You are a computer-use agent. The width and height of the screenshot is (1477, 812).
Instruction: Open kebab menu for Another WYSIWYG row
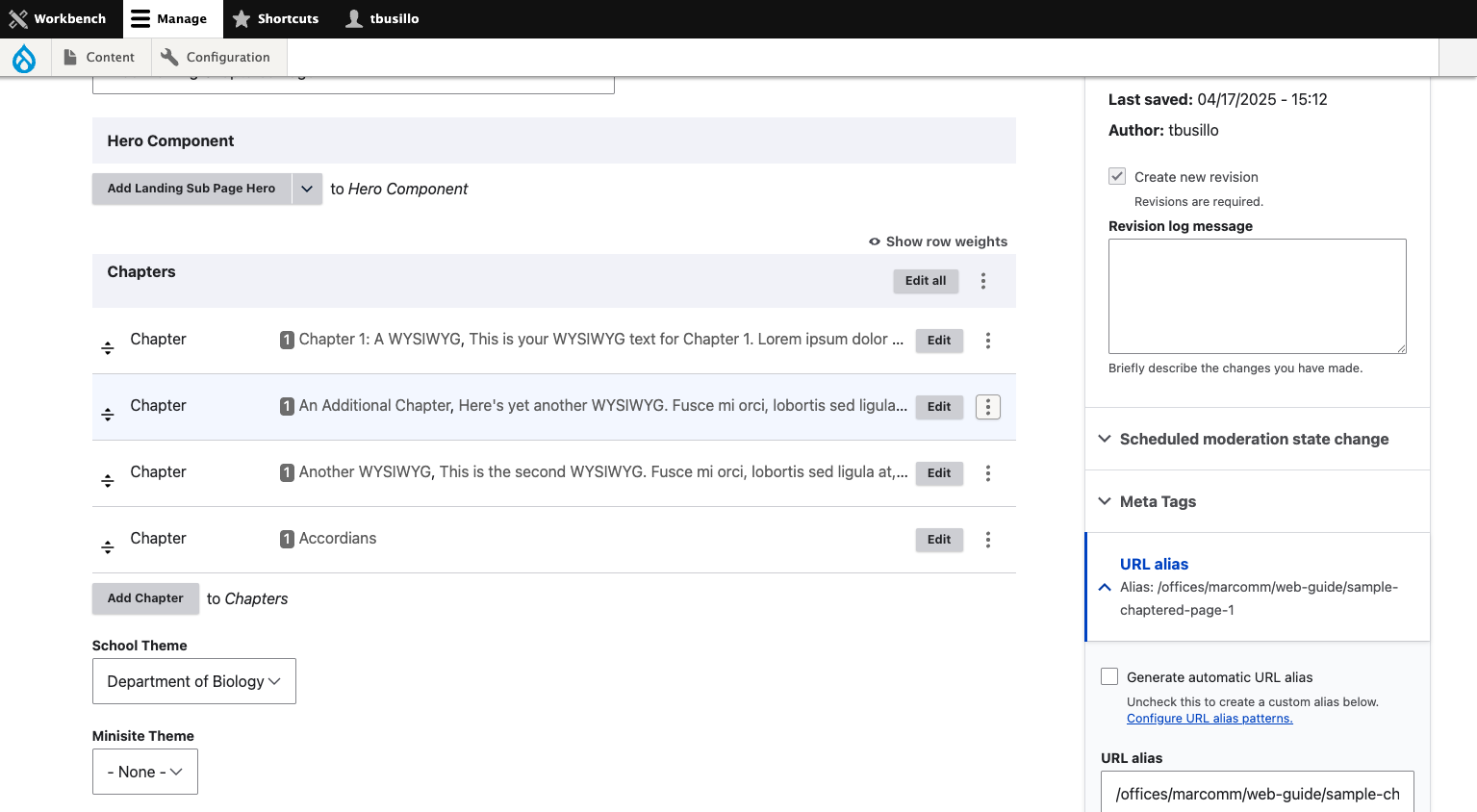pyautogui.click(x=988, y=473)
